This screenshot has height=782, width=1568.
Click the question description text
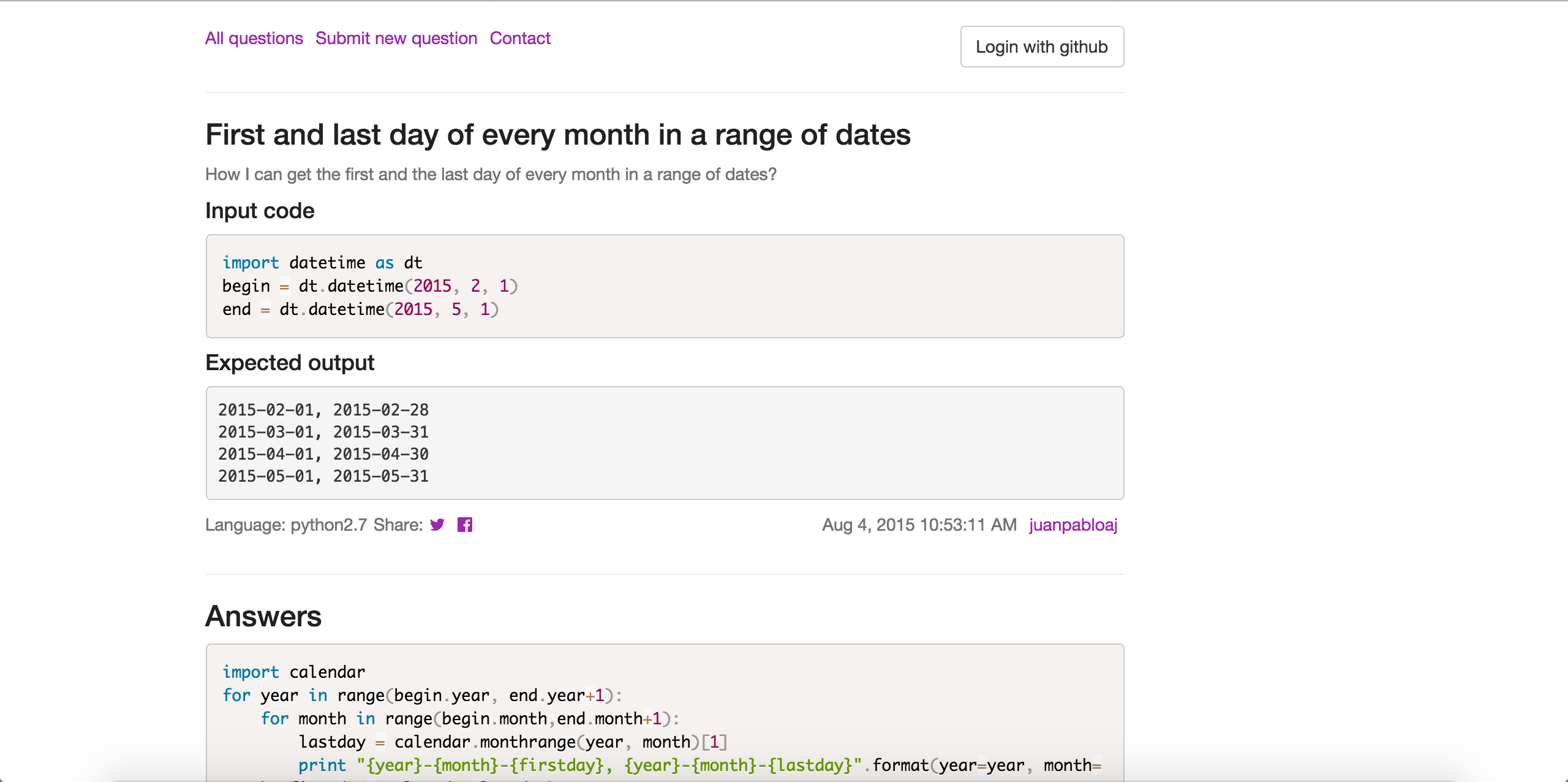(490, 175)
